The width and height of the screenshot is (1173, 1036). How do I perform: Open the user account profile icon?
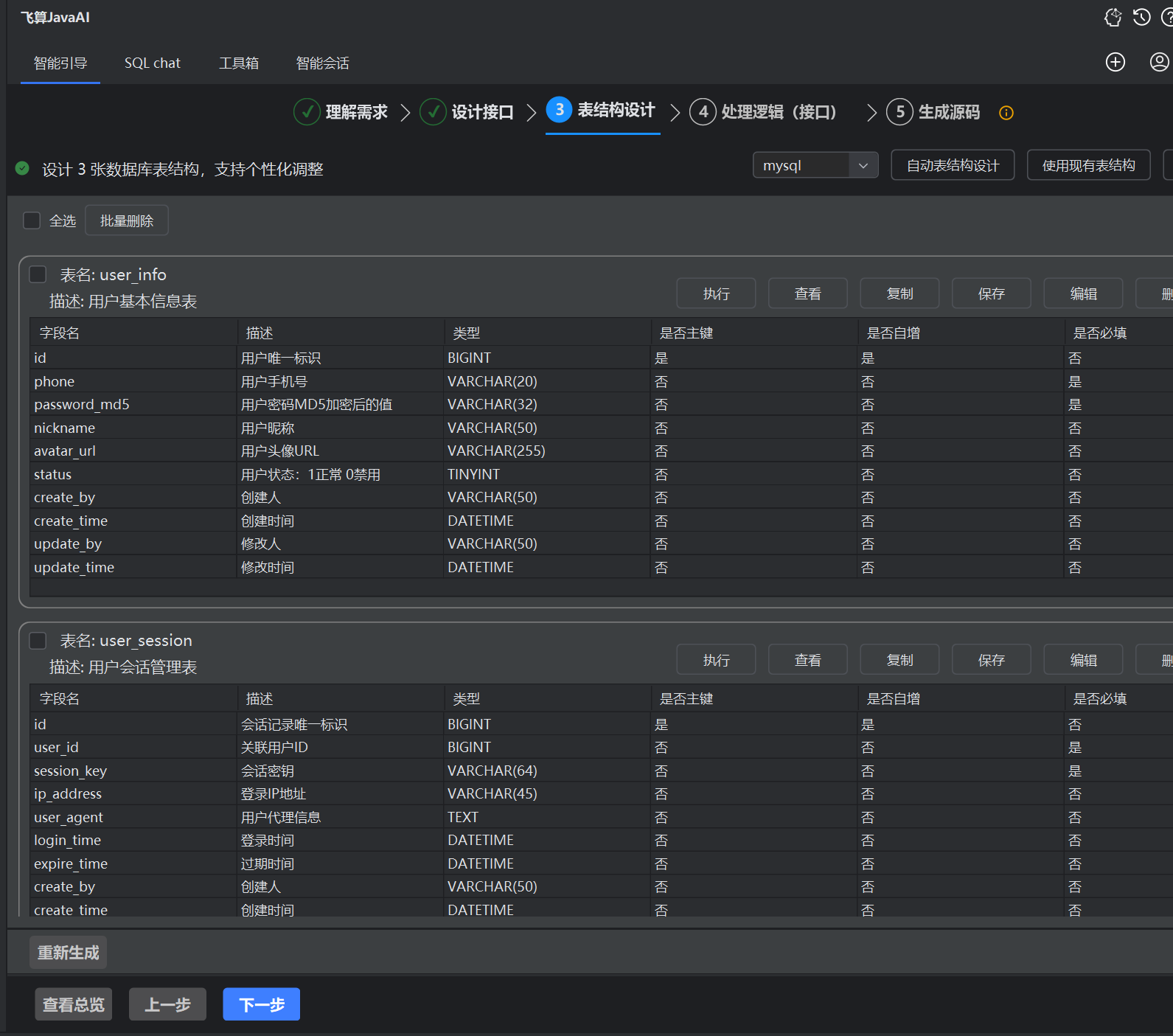[1160, 62]
